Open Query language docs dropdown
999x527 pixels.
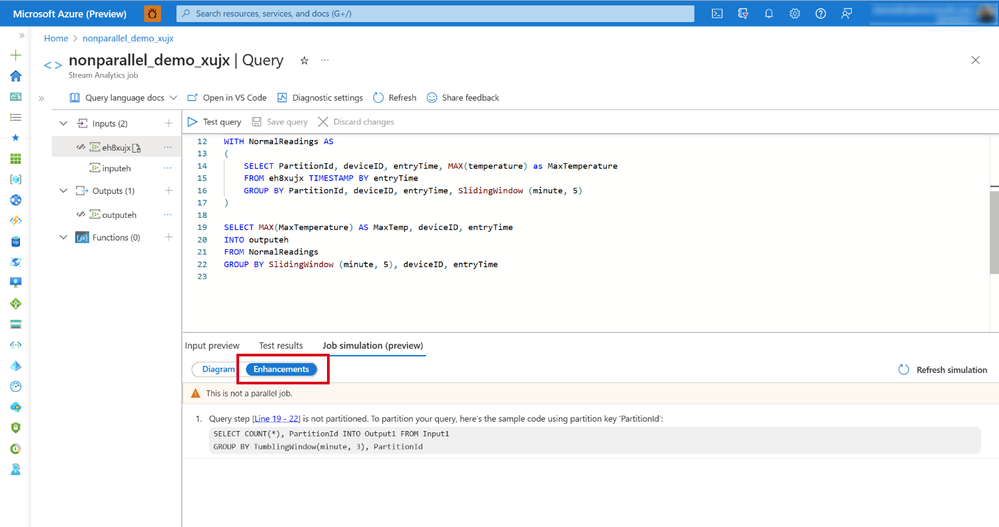(x=123, y=97)
